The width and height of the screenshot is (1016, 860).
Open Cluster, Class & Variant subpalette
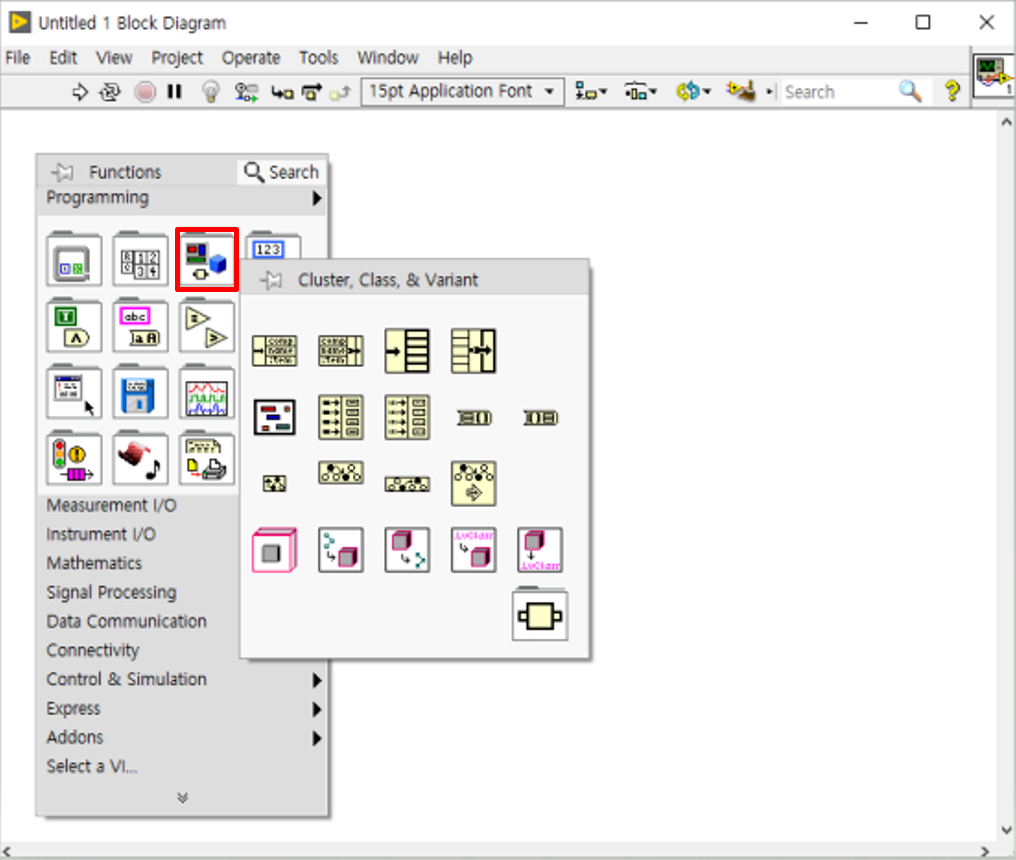(x=207, y=260)
